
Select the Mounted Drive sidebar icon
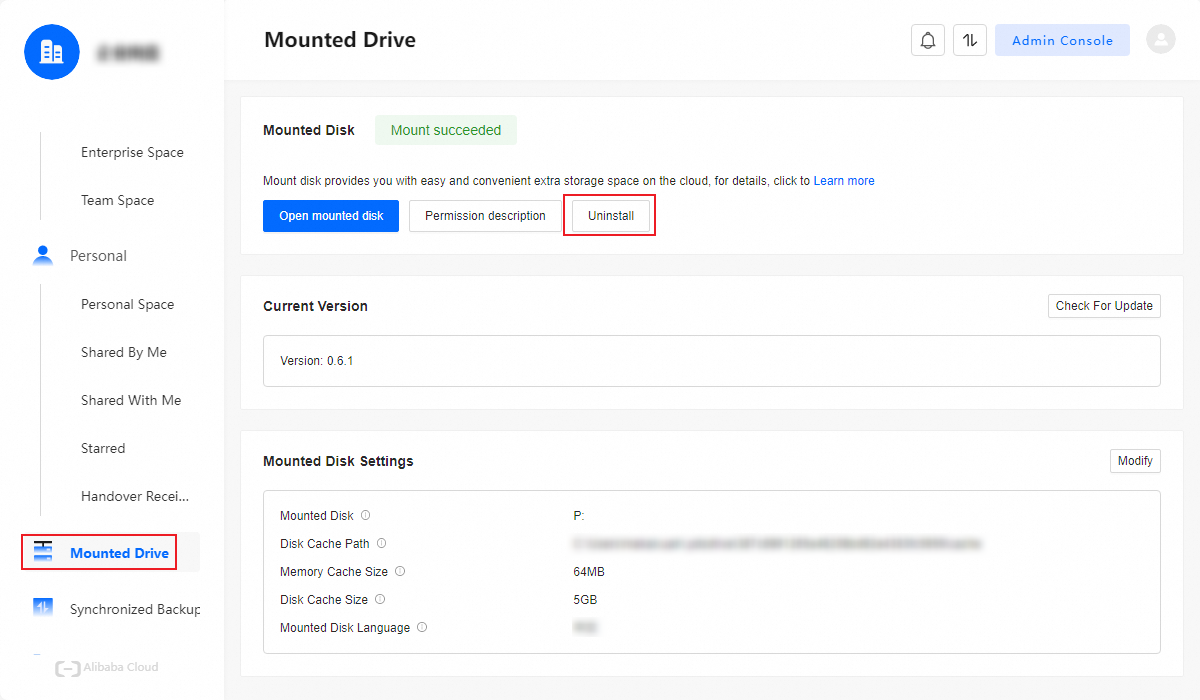pos(42,551)
